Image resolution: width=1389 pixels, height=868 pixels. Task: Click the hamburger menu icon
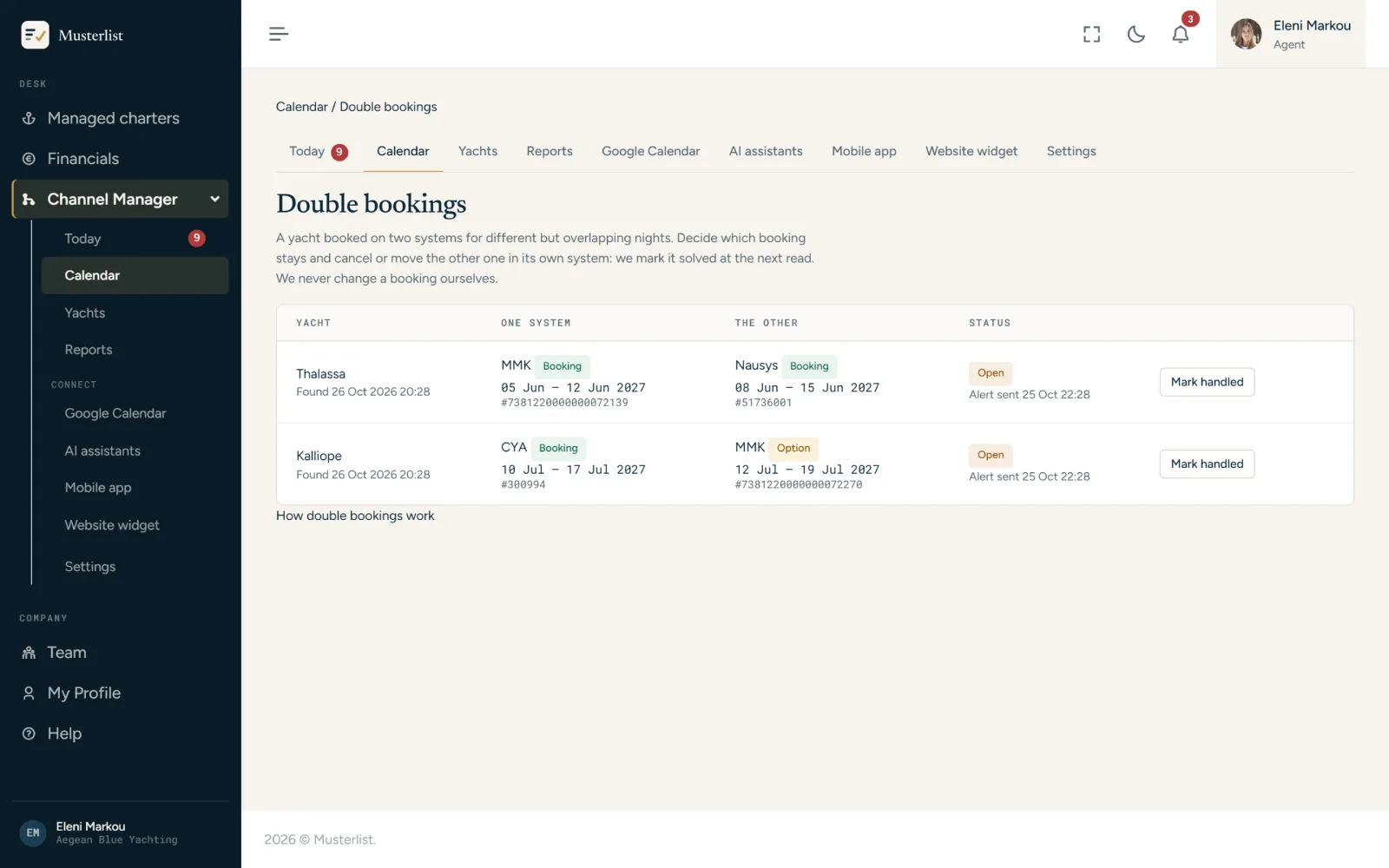[278, 34]
